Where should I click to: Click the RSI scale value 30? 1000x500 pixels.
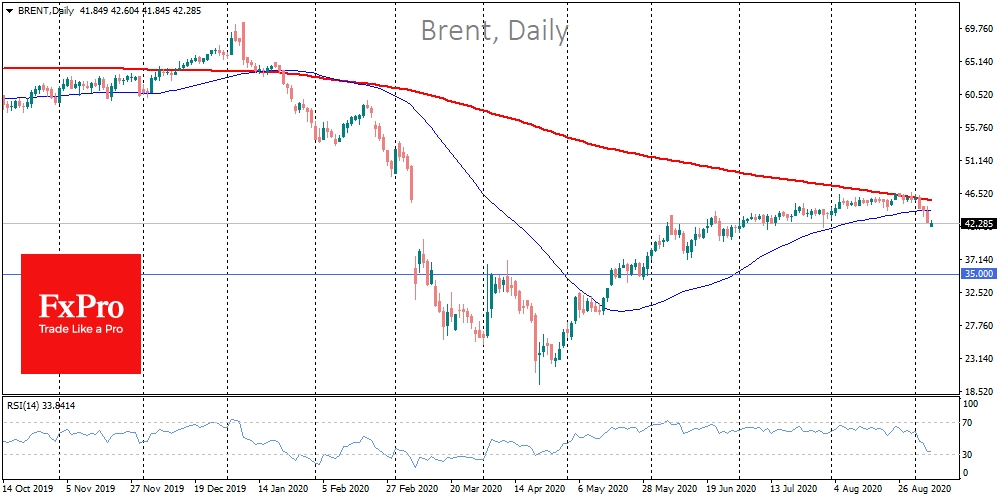[968, 454]
